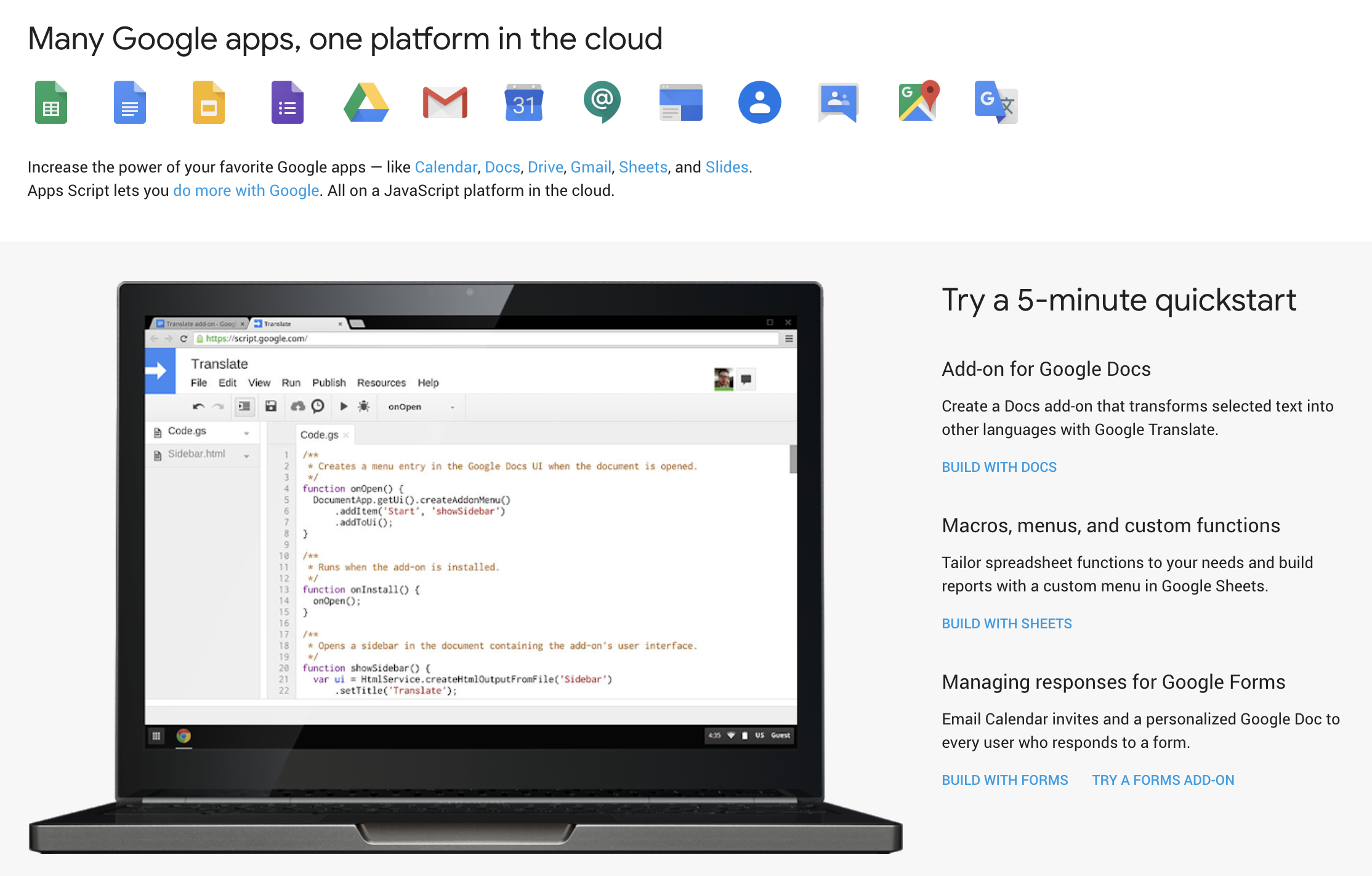Open the Gmail text link
Viewport: 1372px width, 876px height.
[590, 167]
